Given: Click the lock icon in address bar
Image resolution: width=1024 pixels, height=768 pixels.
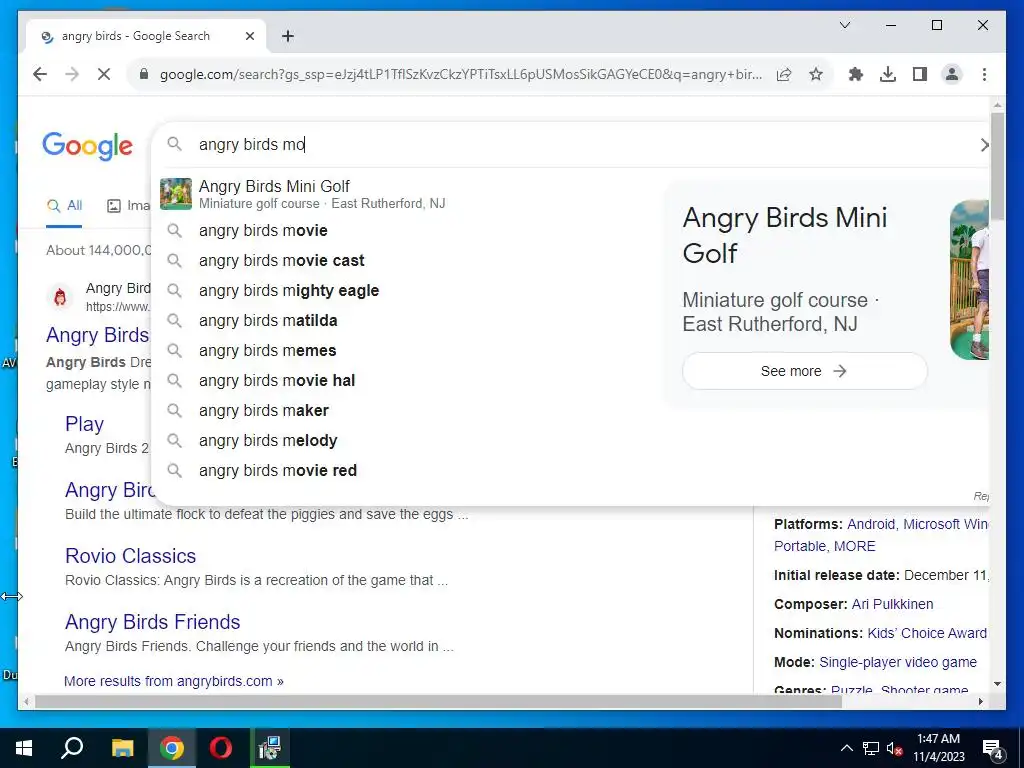Looking at the screenshot, I should click(144, 74).
